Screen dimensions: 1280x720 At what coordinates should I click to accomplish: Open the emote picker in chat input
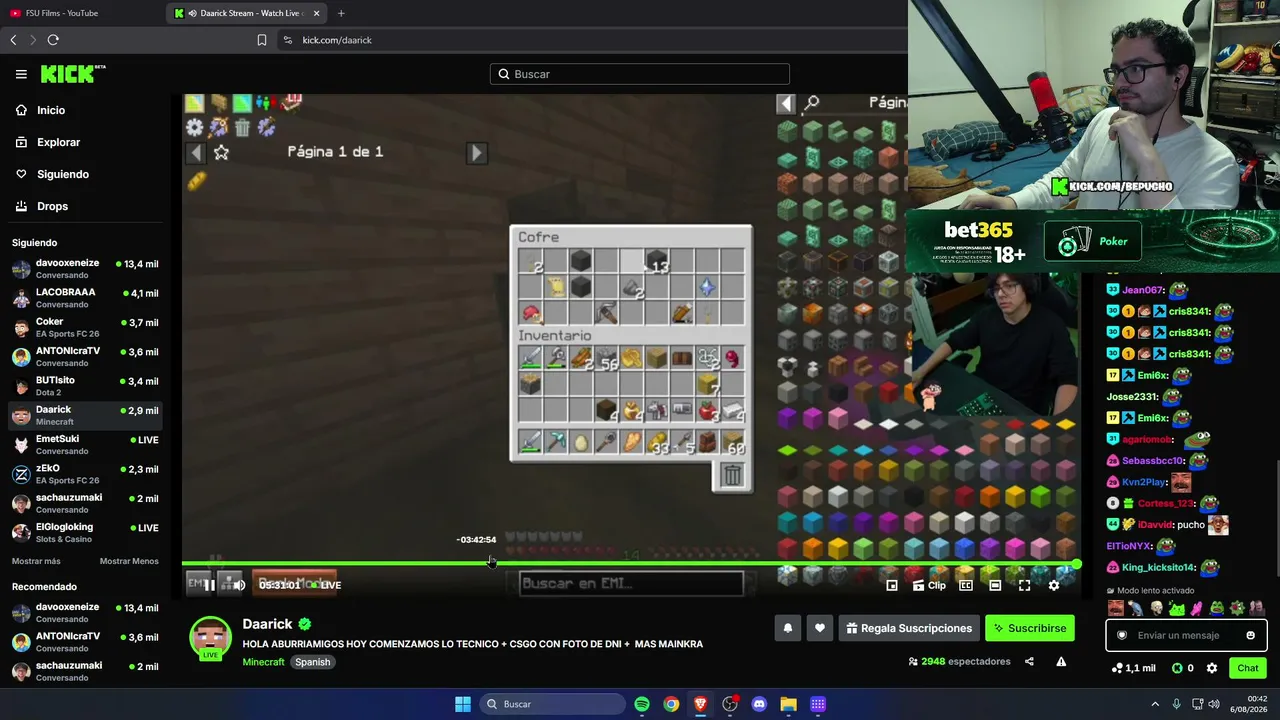(1250, 635)
